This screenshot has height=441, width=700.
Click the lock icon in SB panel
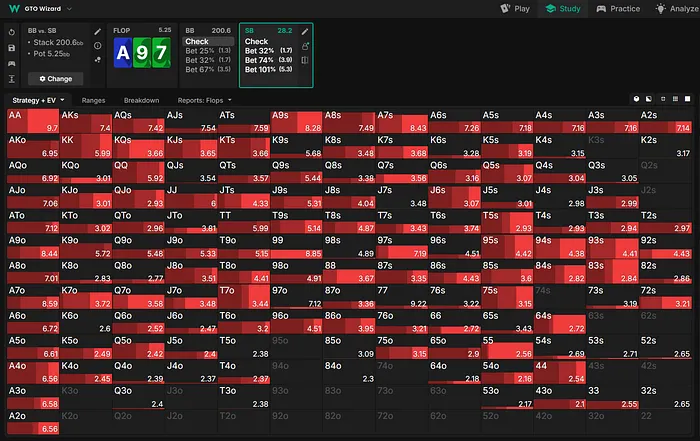(x=305, y=46)
